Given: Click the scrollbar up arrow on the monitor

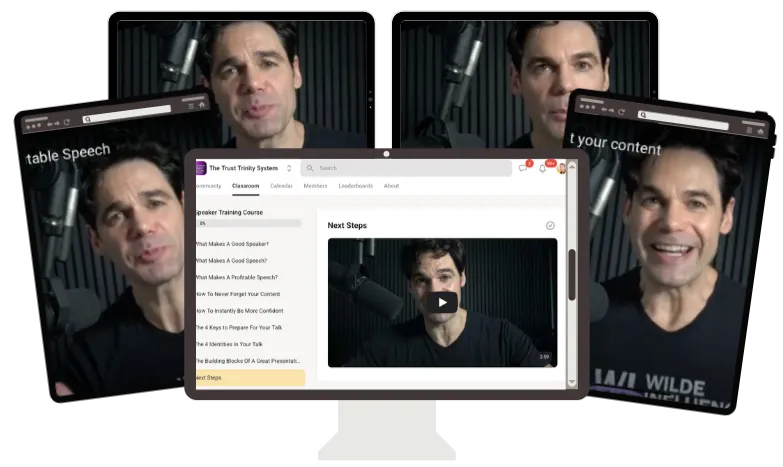Looking at the screenshot, I should (572, 166).
